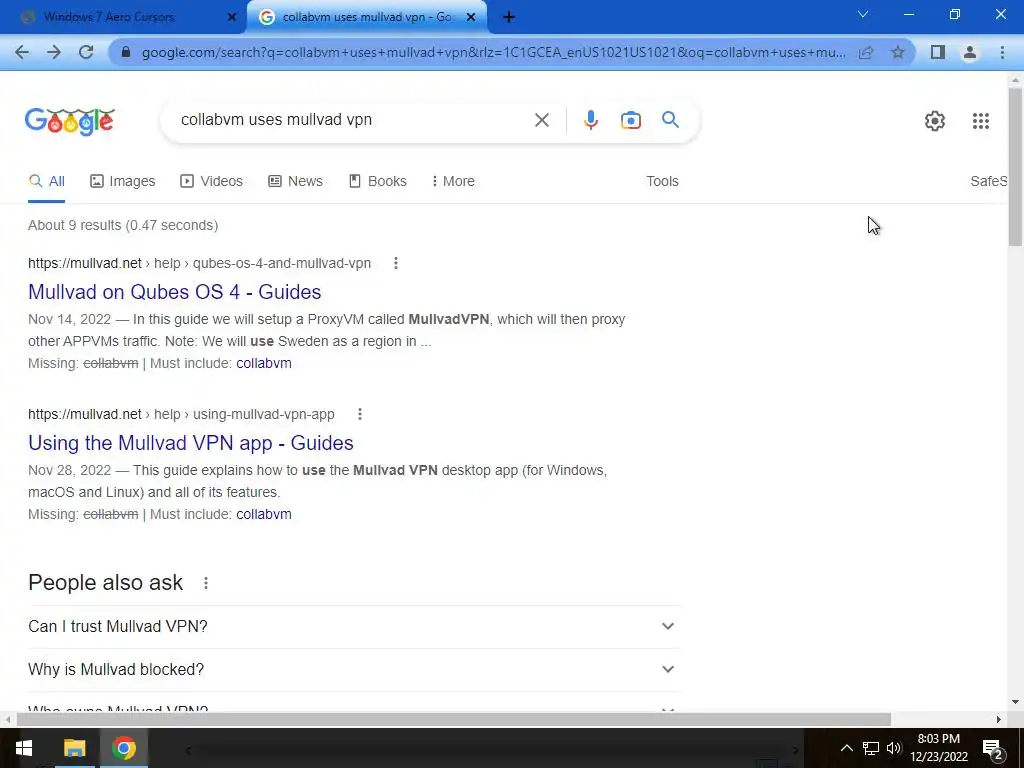Viewport: 1024px width, 768px height.
Task: Open People also ask options menu
Action: [206, 583]
